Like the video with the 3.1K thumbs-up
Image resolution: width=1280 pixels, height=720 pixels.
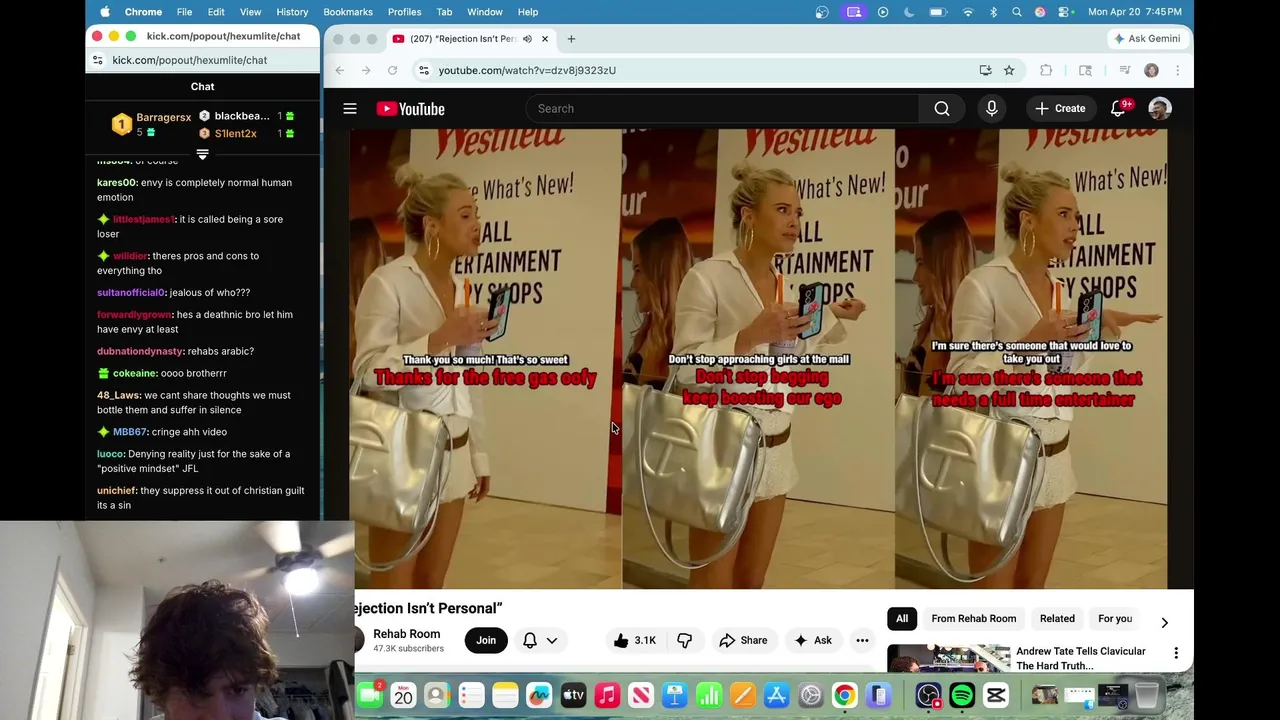click(x=634, y=640)
